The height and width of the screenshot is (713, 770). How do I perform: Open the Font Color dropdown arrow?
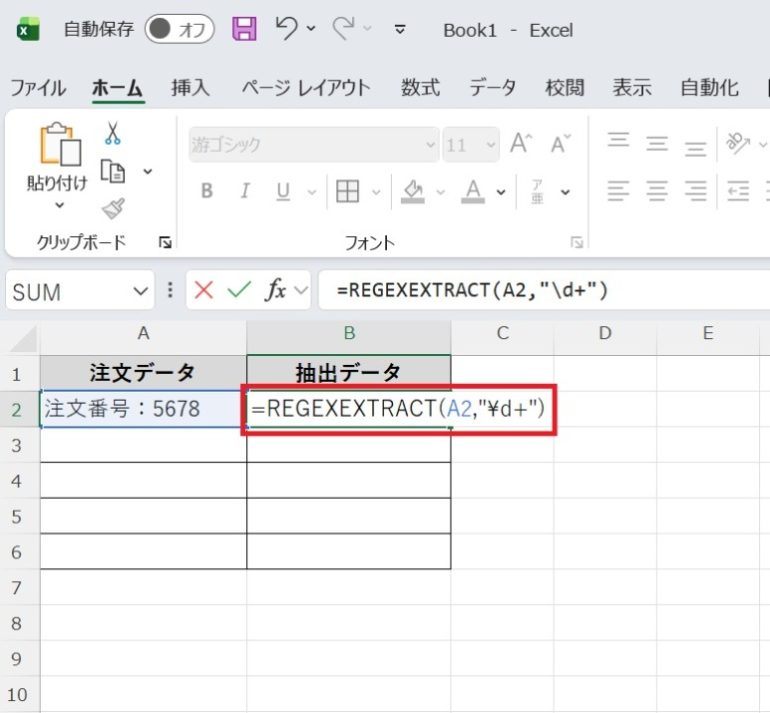click(501, 192)
